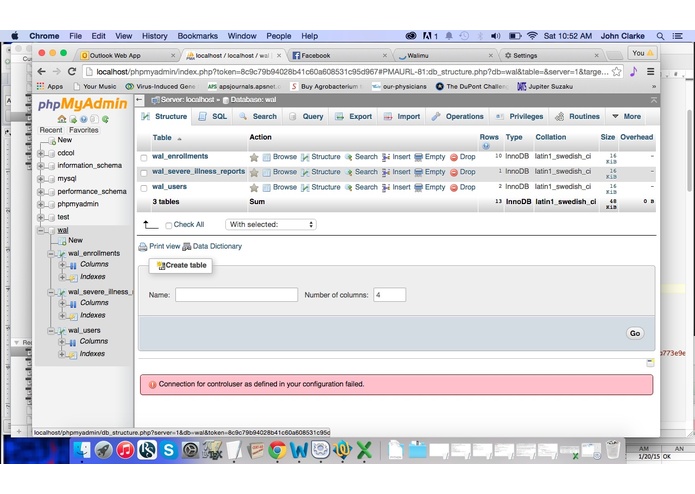Click the log out icon next to home
The image size is (695, 494).
pos(73,119)
